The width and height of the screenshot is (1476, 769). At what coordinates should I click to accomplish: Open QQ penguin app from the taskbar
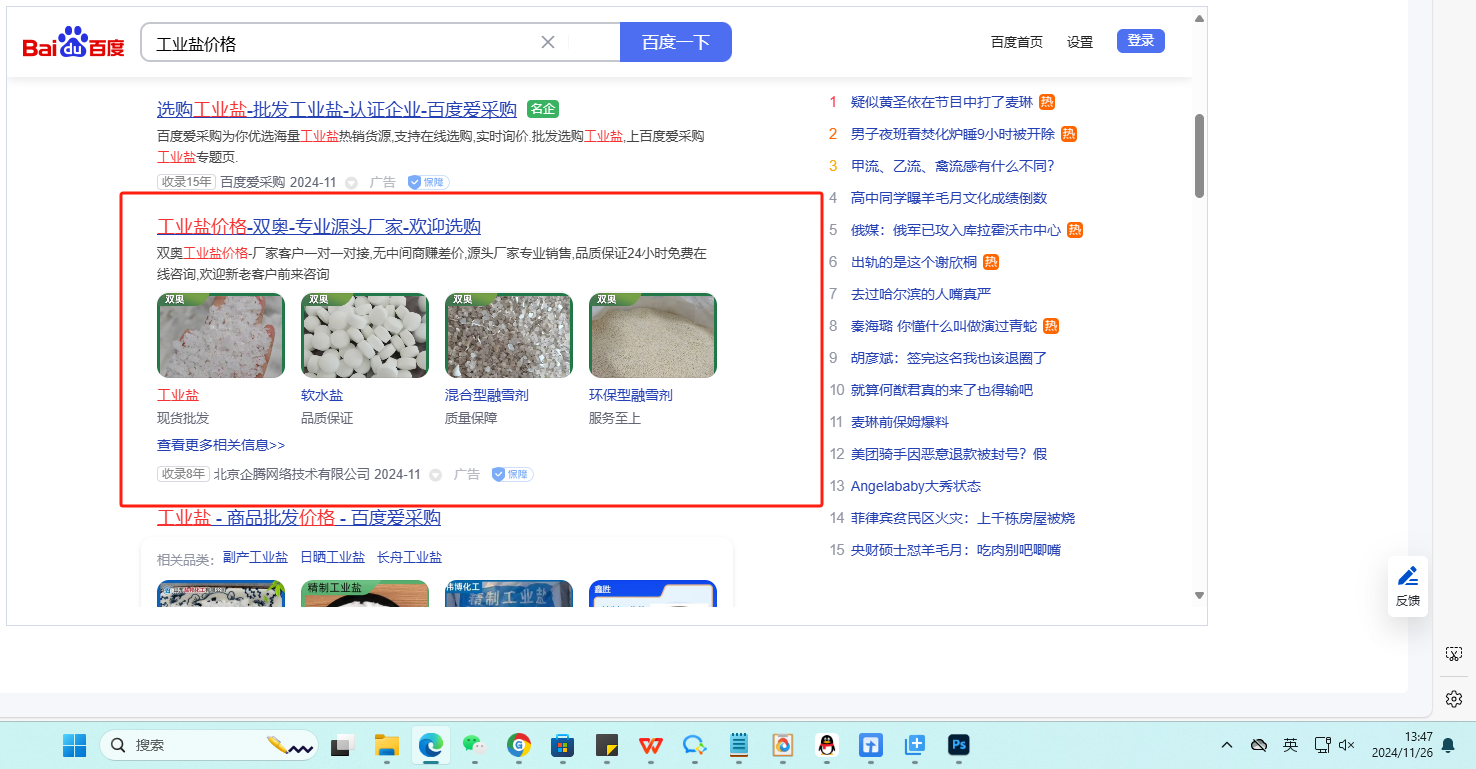(x=826, y=745)
